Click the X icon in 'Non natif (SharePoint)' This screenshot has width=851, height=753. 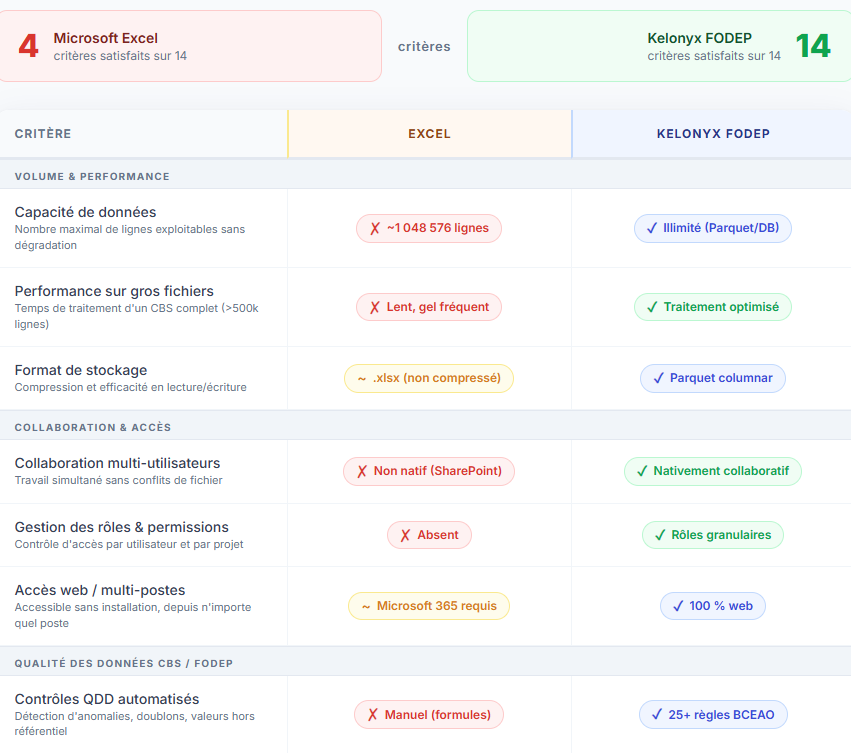point(362,471)
